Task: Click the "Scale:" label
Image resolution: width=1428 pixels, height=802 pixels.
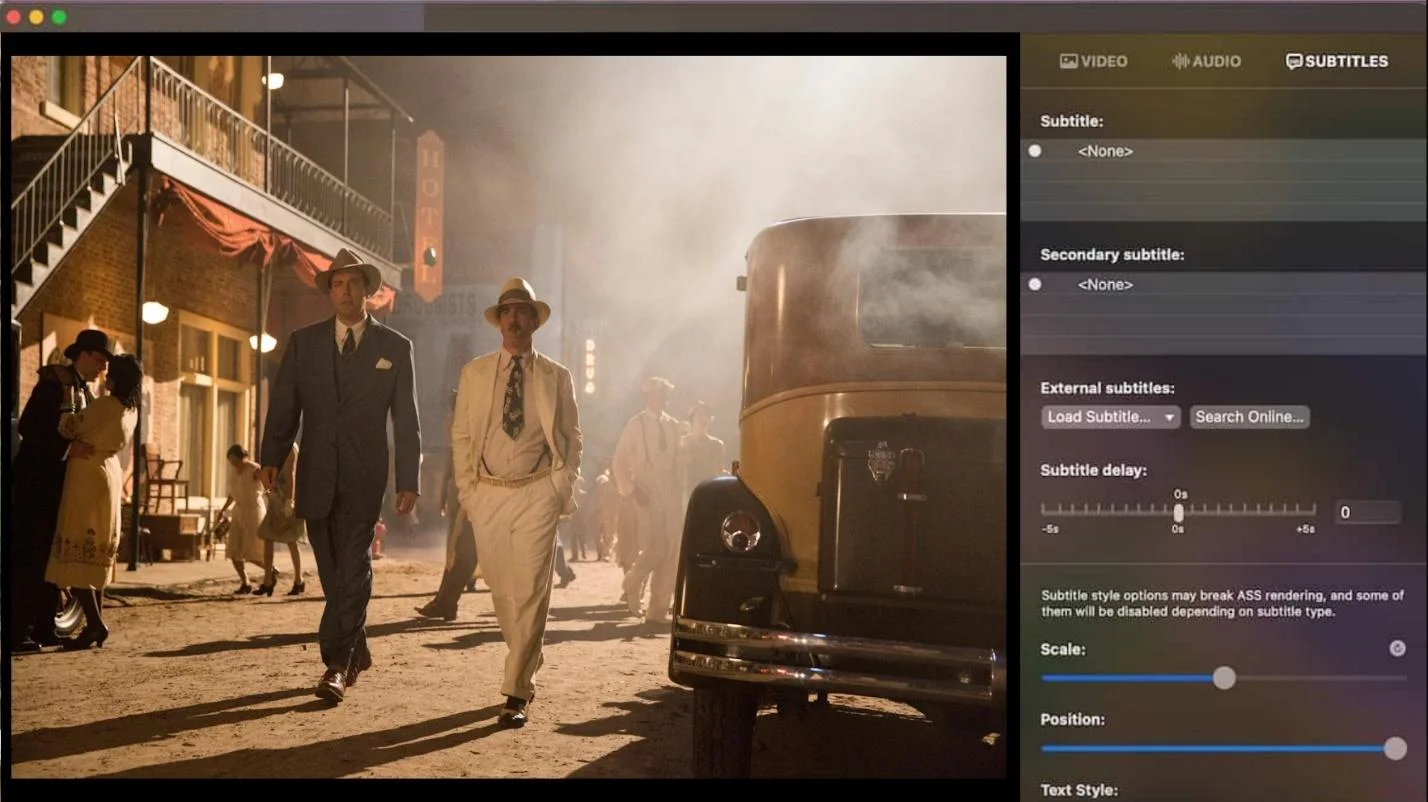Action: tap(1063, 649)
